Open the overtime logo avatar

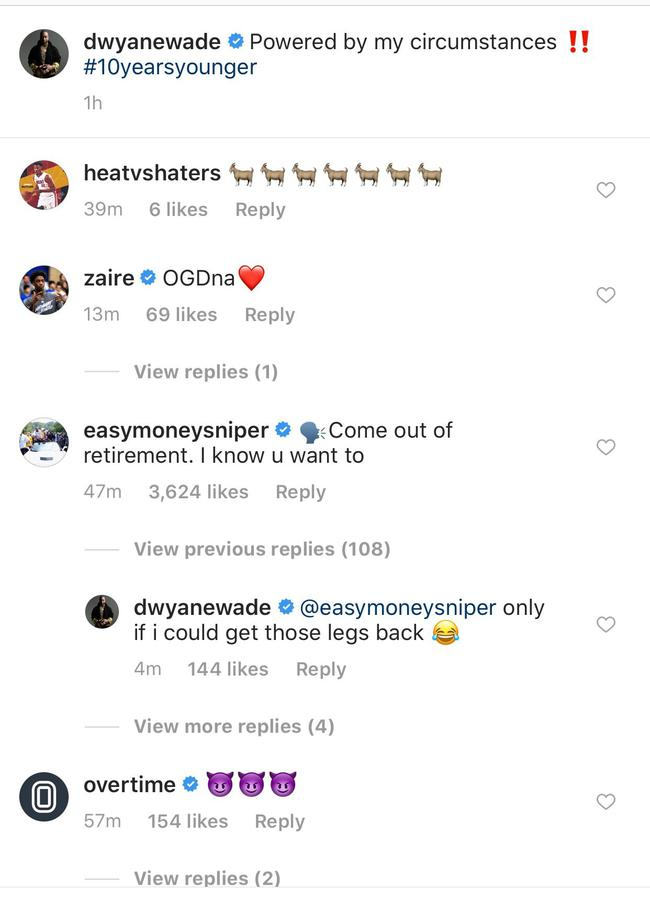(x=44, y=797)
